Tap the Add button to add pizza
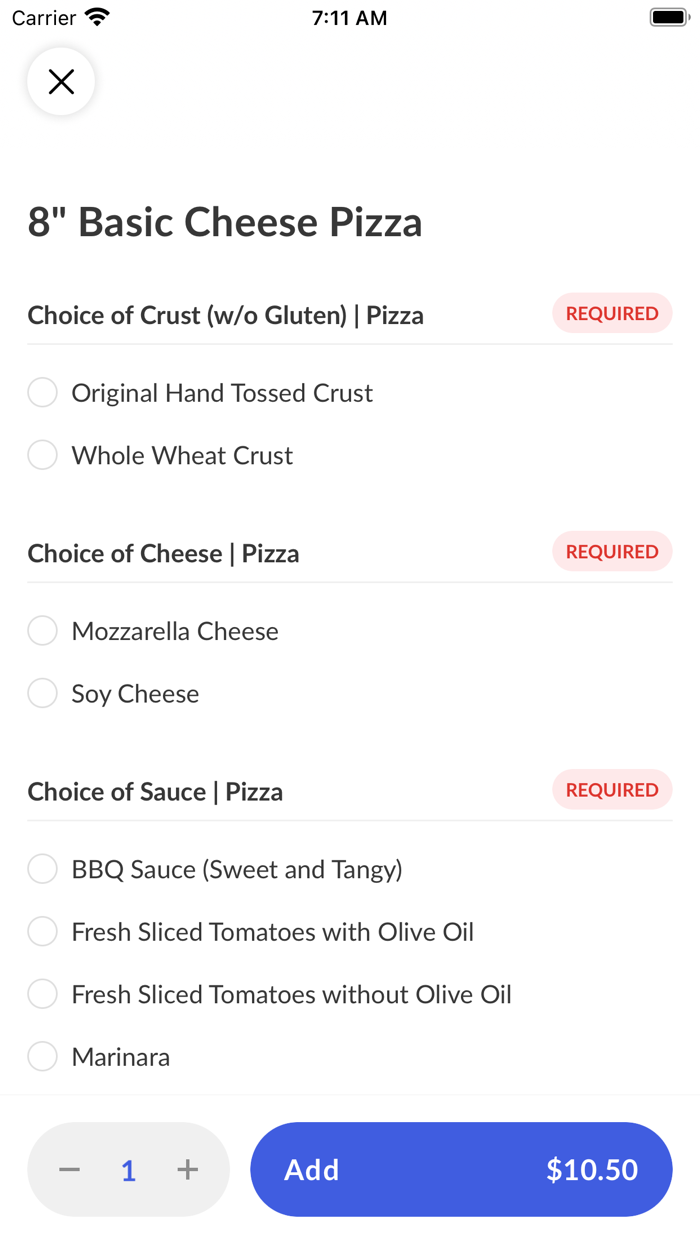 [311, 1169]
